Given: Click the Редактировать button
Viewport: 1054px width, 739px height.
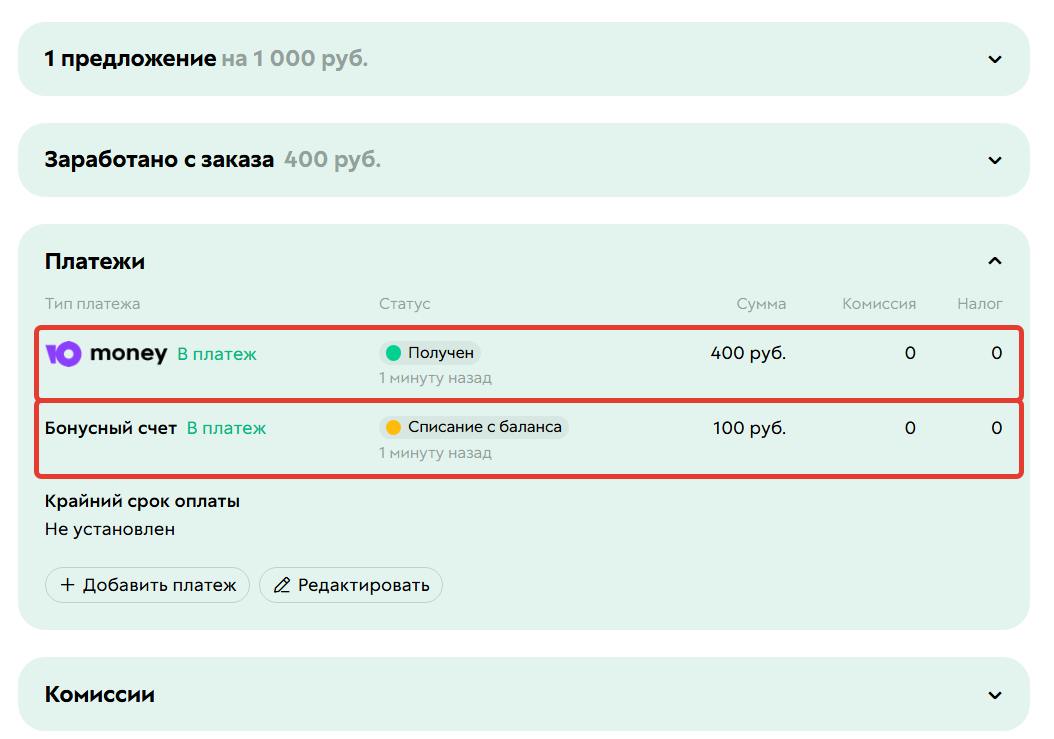Looking at the screenshot, I should [351, 585].
